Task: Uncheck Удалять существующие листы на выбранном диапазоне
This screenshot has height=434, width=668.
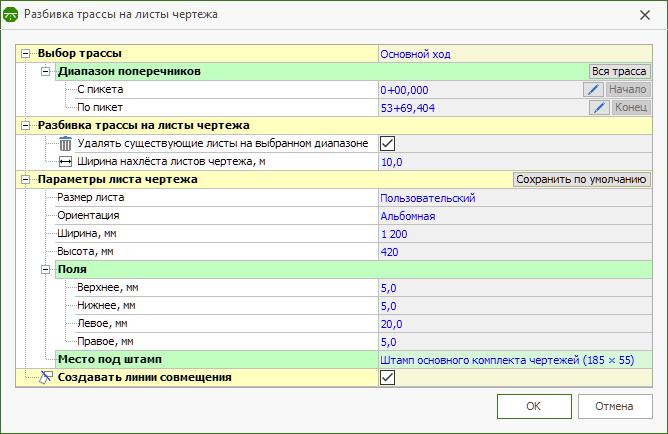Action: pyautogui.click(x=387, y=144)
